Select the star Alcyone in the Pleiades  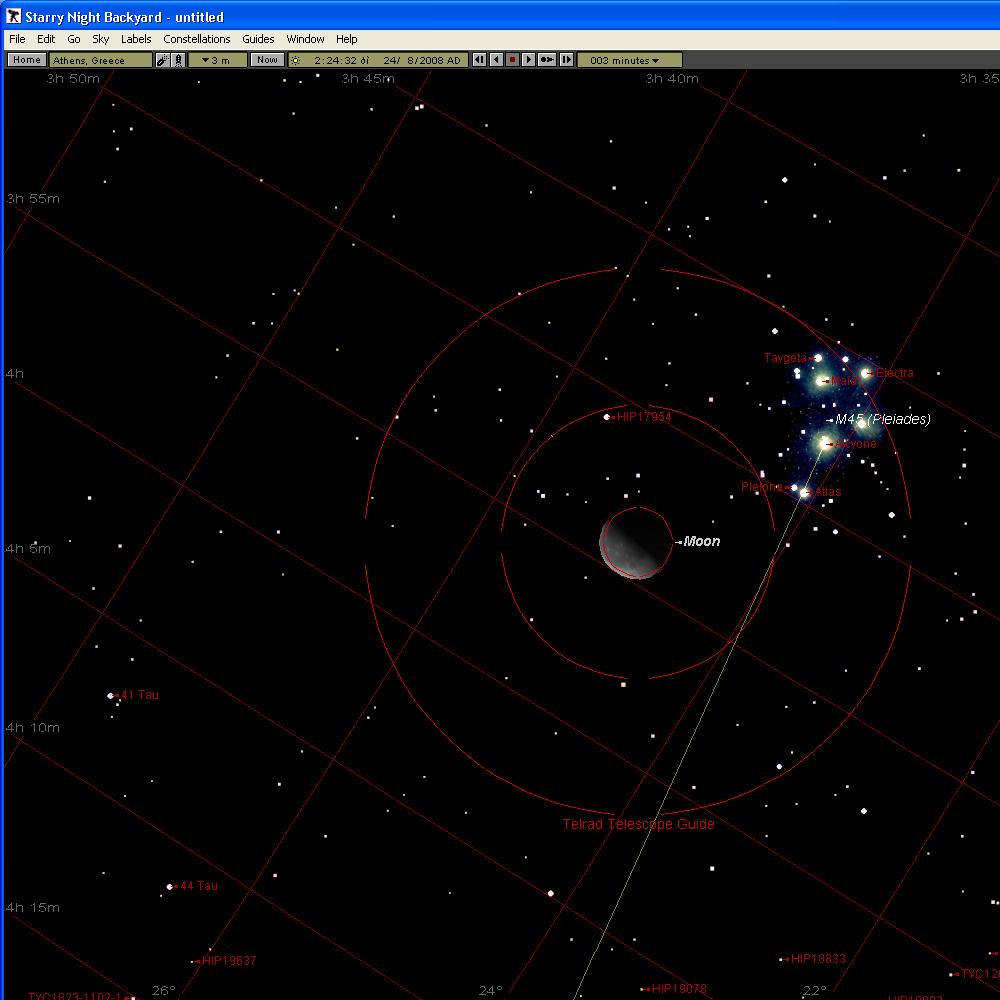click(x=825, y=443)
